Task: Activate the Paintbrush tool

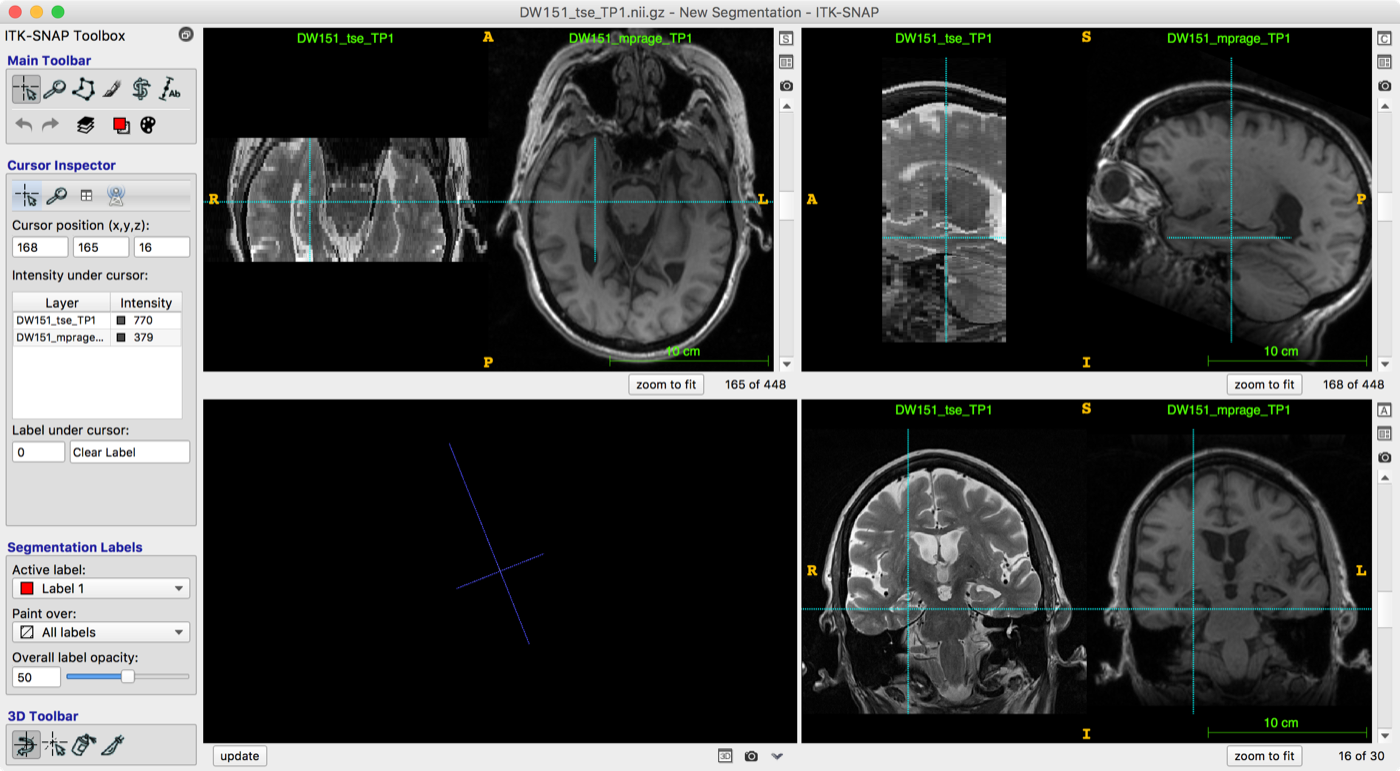Action: tap(112, 90)
